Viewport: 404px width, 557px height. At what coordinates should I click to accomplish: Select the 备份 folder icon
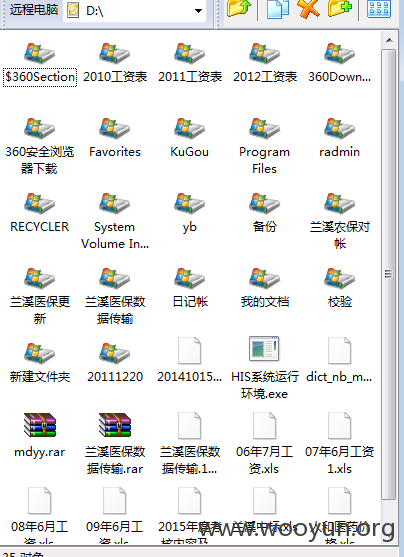pyautogui.click(x=264, y=204)
